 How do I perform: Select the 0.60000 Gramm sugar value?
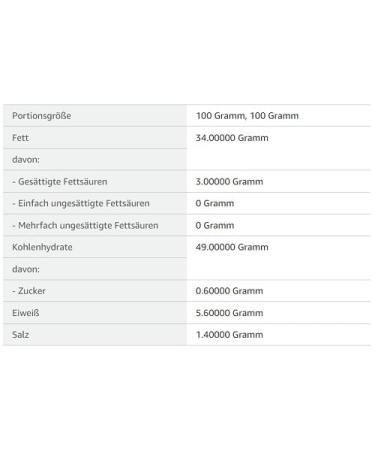[x=229, y=291]
